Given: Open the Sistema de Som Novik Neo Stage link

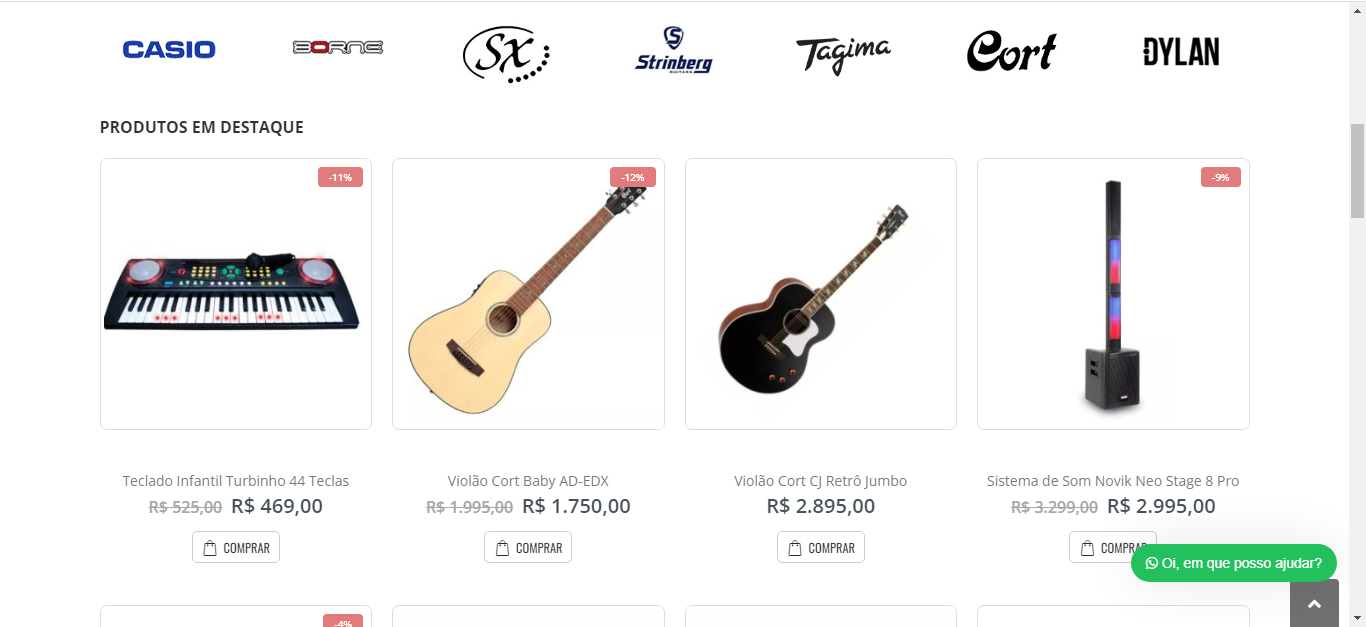Looking at the screenshot, I should click(x=1113, y=481).
